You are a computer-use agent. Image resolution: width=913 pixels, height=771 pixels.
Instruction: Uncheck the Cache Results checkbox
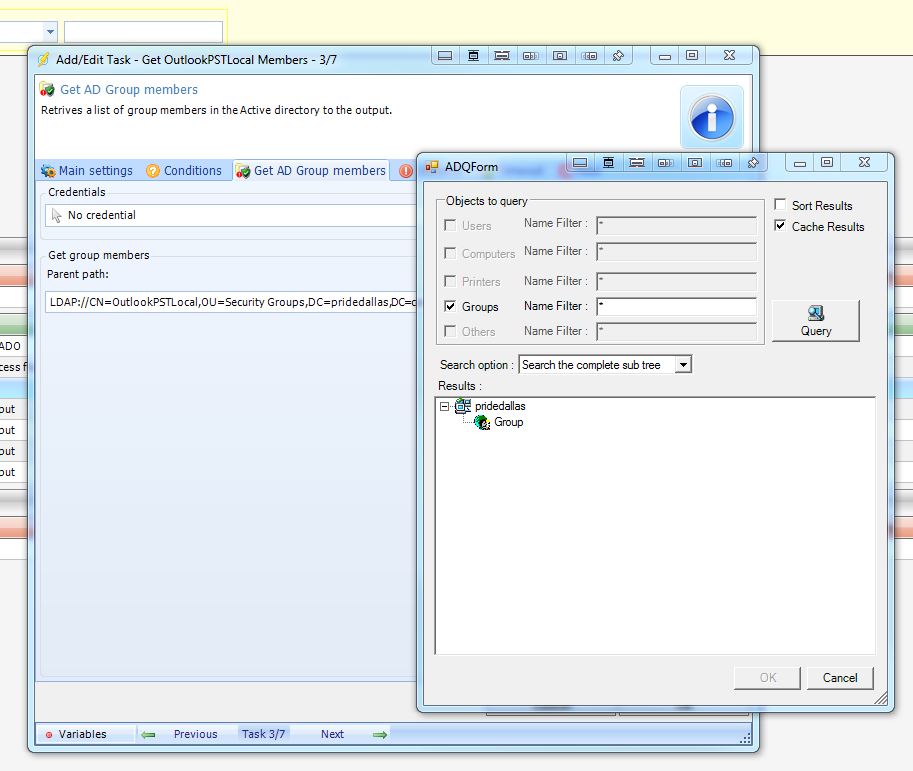click(x=781, y=226)
